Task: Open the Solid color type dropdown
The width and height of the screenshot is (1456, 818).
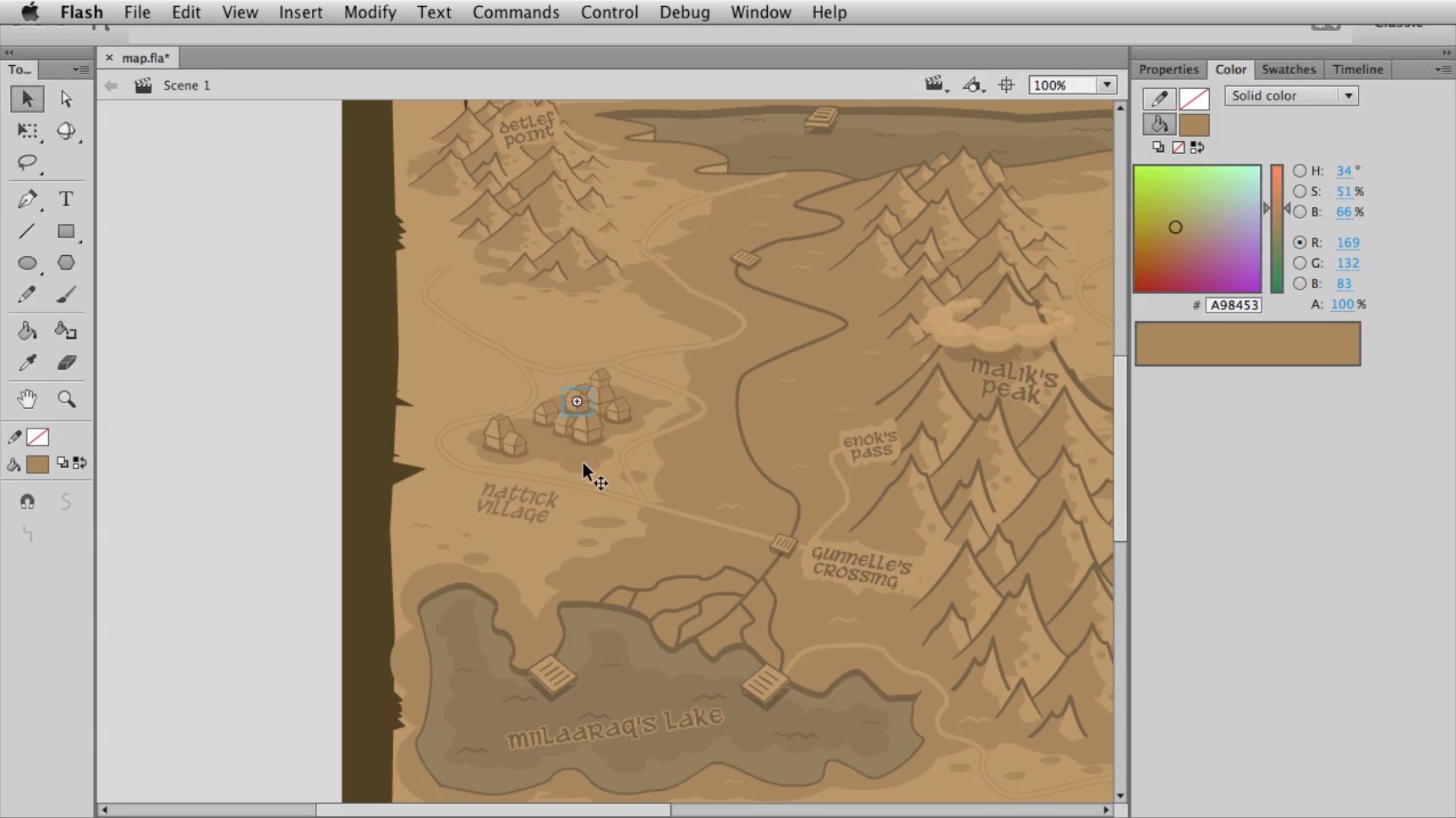Action: [1349, 95]
